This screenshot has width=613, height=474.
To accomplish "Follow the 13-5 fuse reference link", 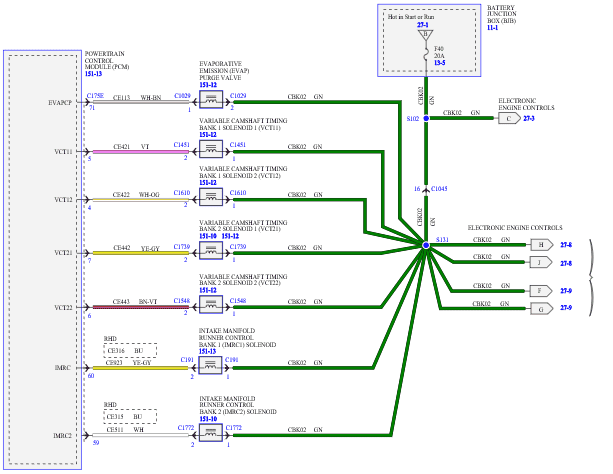I will [439, 63].
